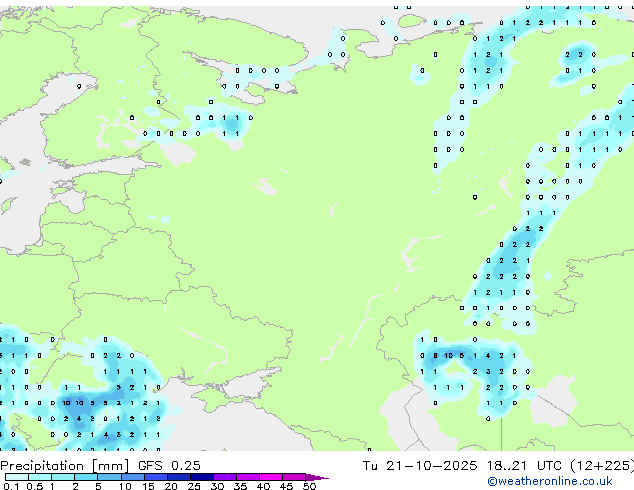634x490 pixels.
Task: Click the '0.5' legend scale label
Action: point(35,486)
